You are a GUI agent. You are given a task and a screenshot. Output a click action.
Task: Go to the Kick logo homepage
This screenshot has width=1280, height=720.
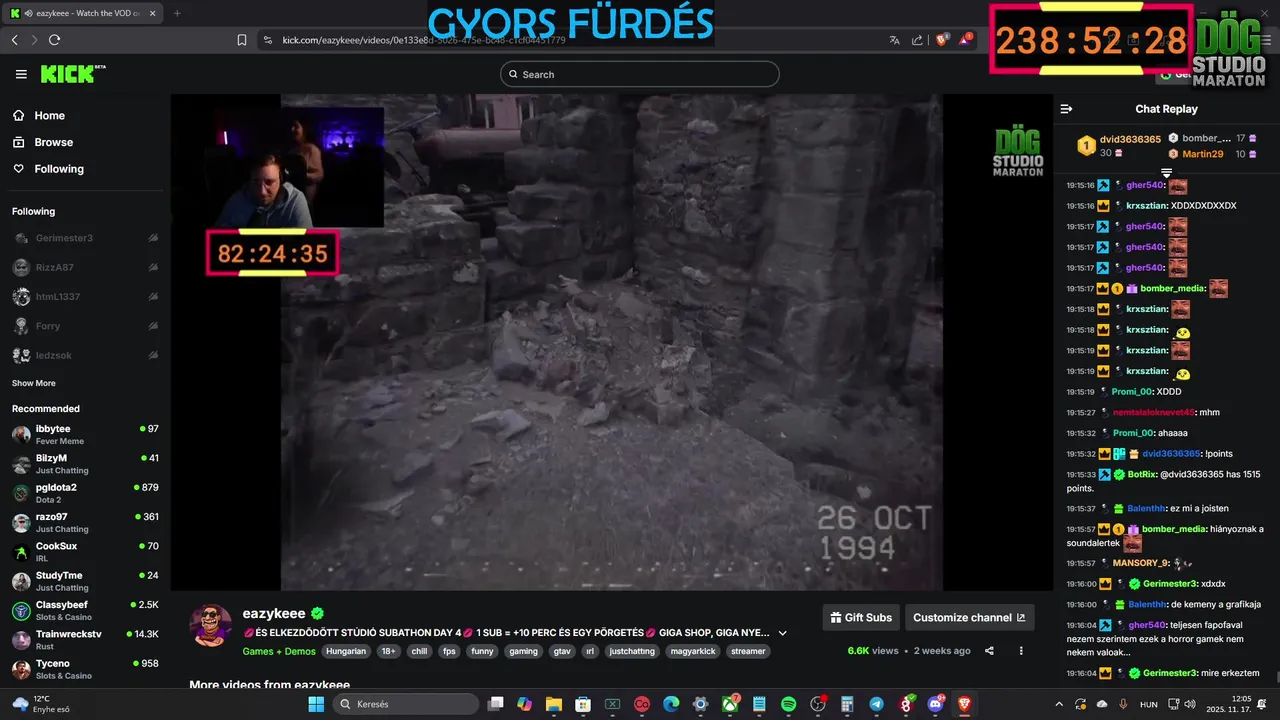(73, 74)
